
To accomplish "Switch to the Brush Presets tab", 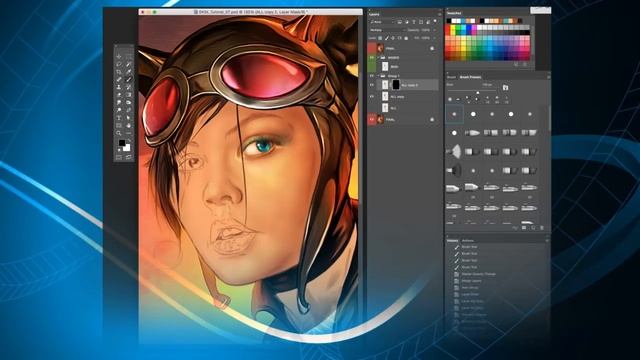I will coord(470,77).
